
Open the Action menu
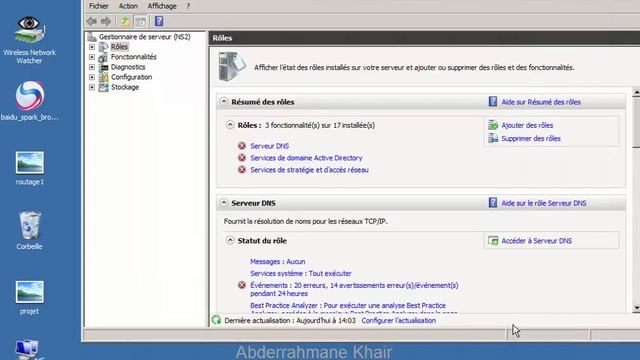(x=128, y=6)
